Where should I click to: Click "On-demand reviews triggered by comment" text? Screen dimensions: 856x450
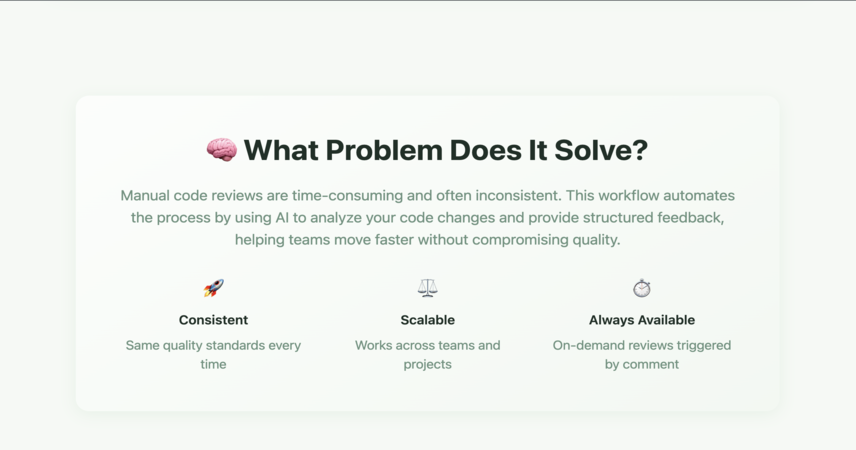[x=641, y=355]
